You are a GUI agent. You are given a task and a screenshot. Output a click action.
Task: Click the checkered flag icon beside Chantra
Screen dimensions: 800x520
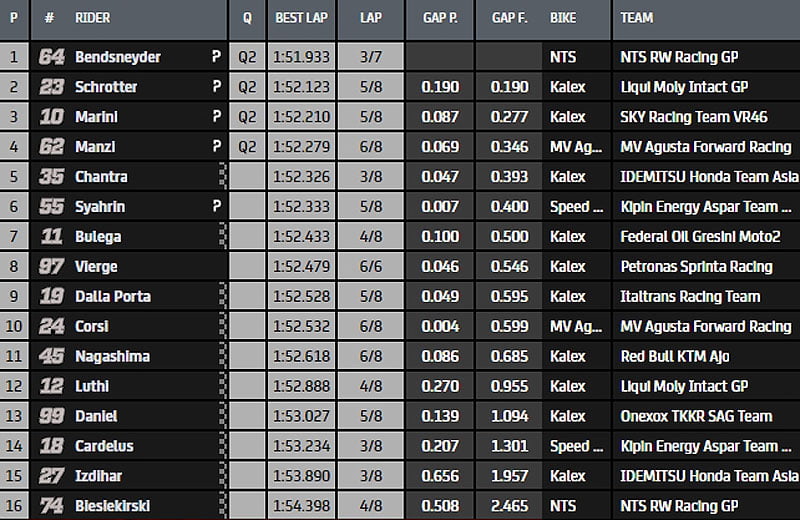pyautogui.click(x=222, y=177)
